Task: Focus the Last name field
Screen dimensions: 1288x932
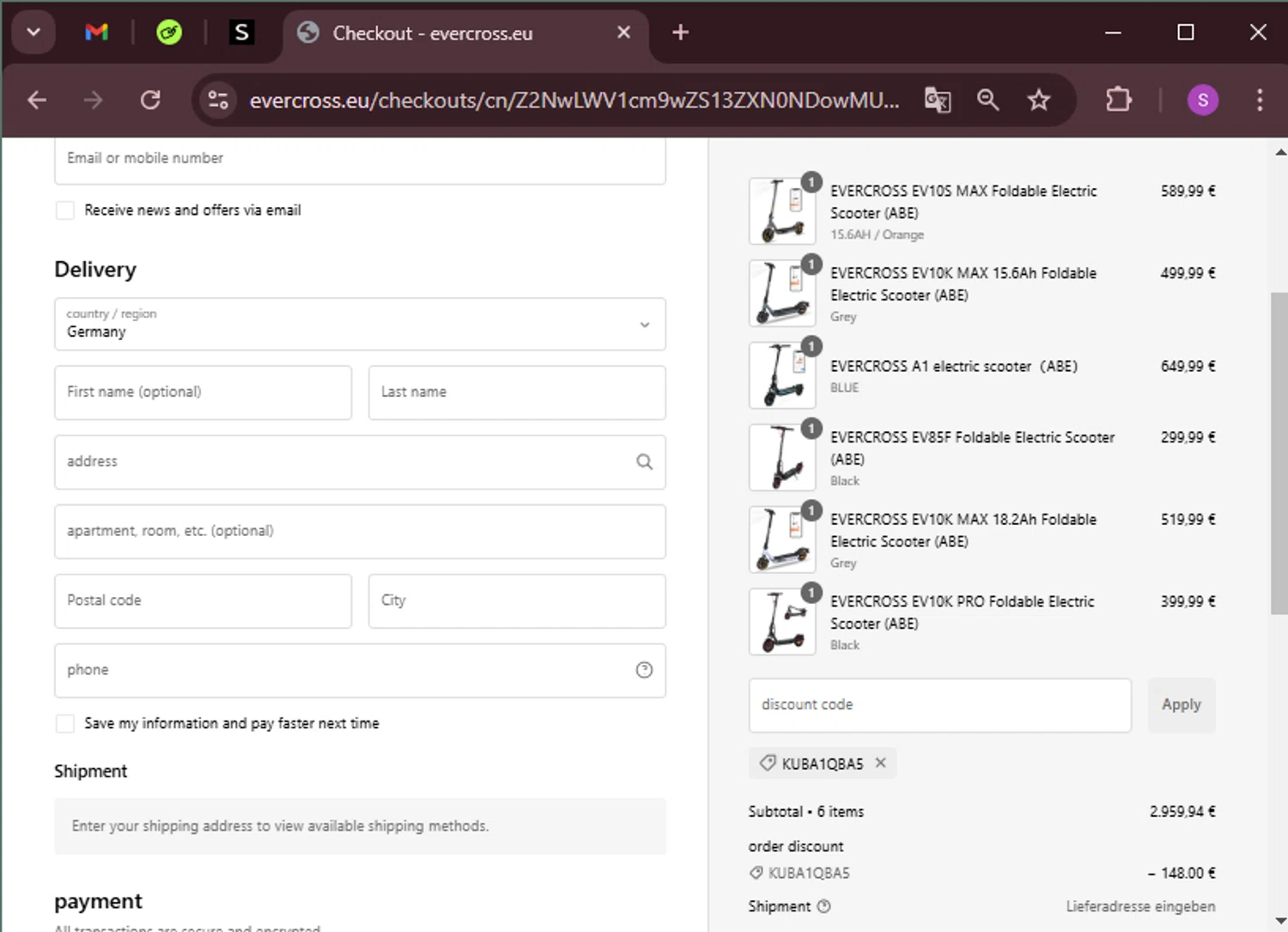Action: pyautogui.click(x=517, y=393)
